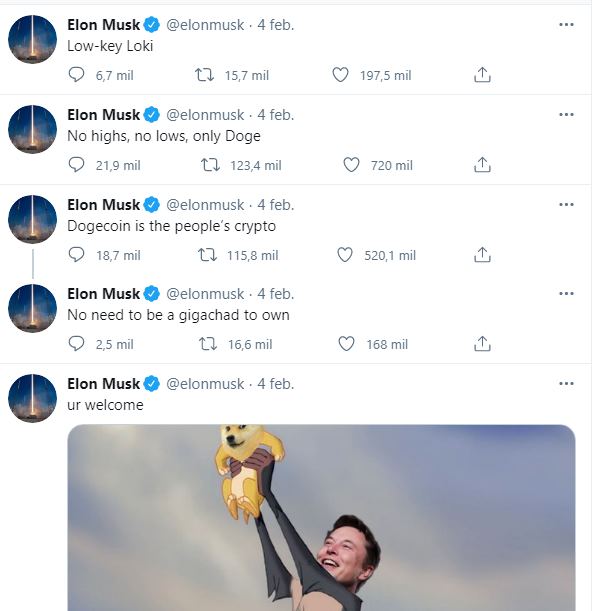Retweet "Dogecoin is the people's crypto"
This screenshot has height=611, width=601.
click(208, 255)
